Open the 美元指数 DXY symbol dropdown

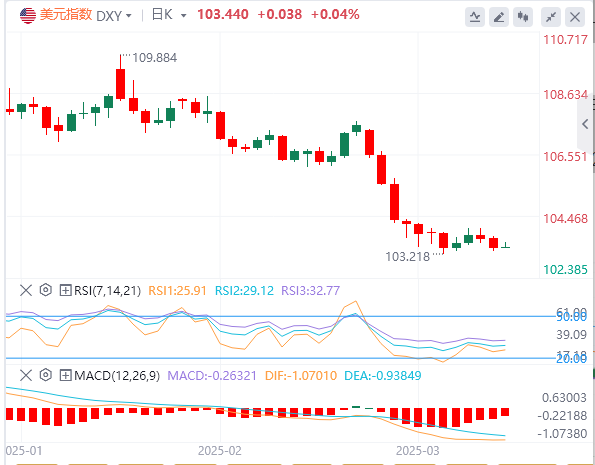pyautogui.click(x=128, y=16)
